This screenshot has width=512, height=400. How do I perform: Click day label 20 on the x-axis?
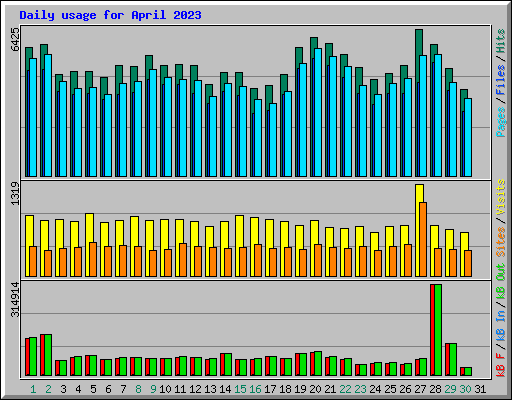click(315, 389)
